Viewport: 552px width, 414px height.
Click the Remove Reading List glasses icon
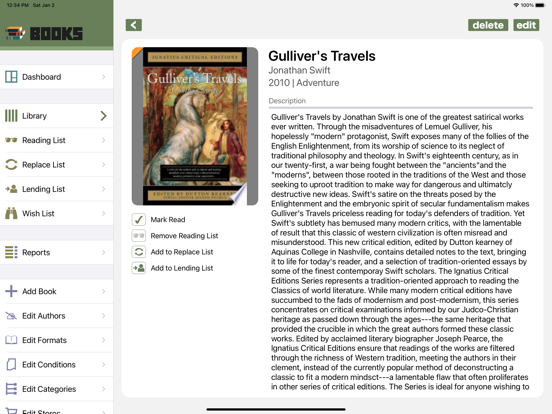coord(139,236)
